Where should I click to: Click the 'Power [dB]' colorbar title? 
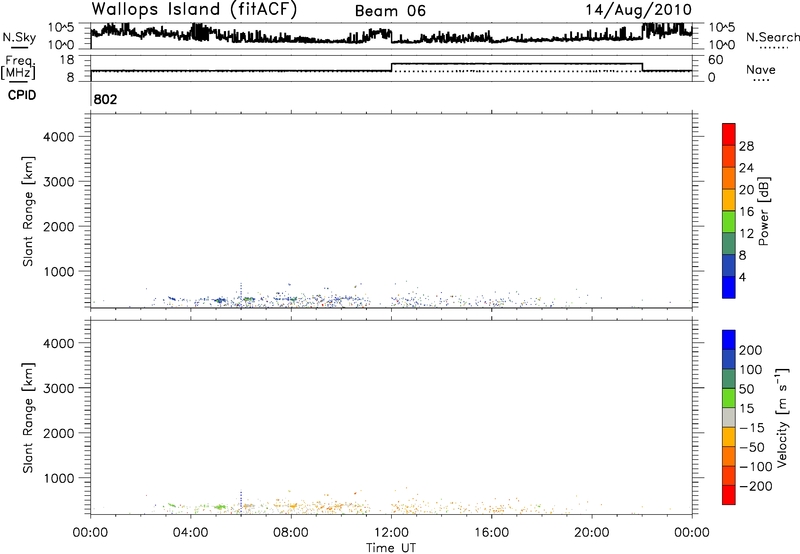pos(764,211)
